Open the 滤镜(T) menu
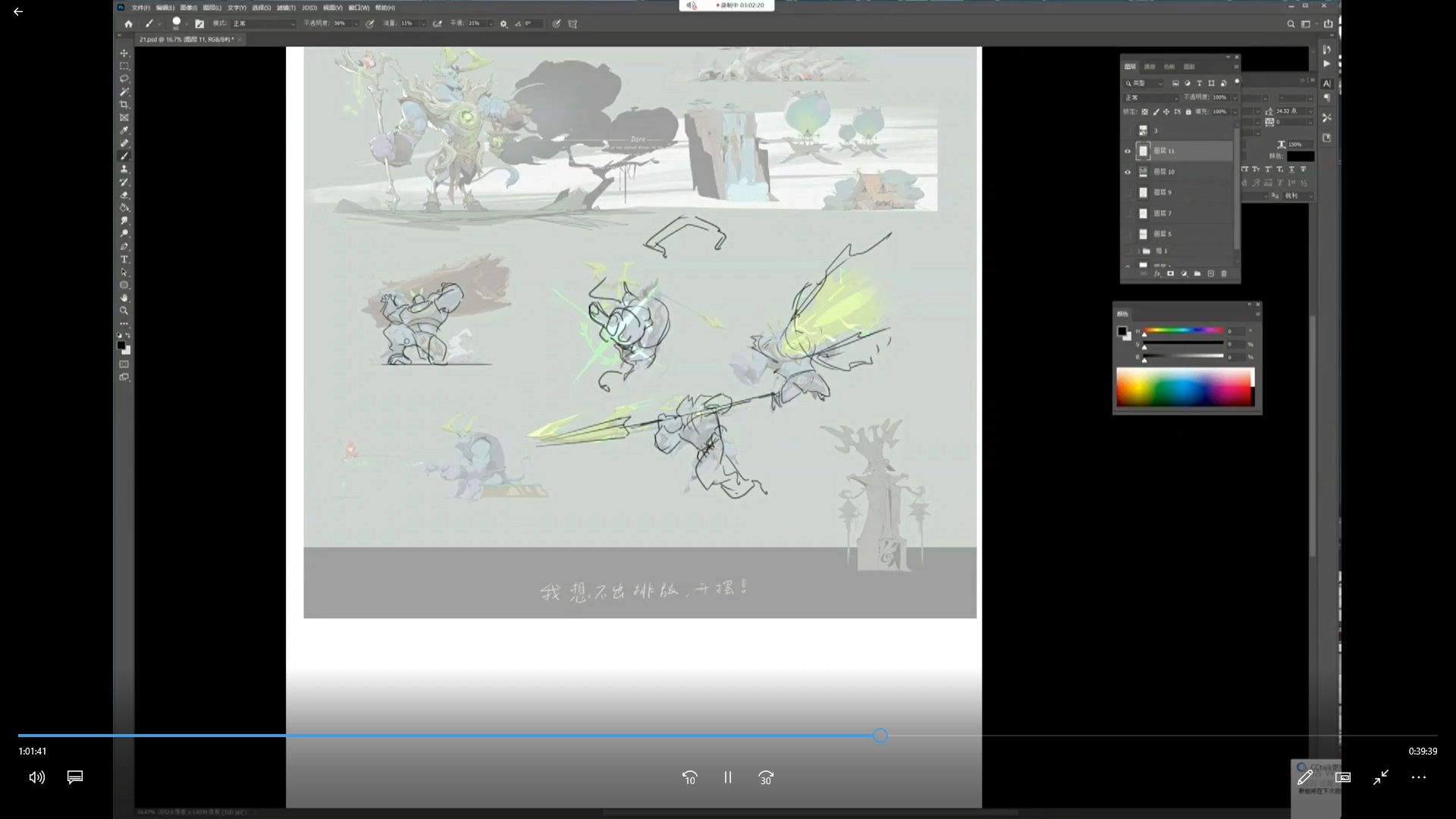Image resolution: width=1456 pixels, height=819 pixels. coord(286,8)
